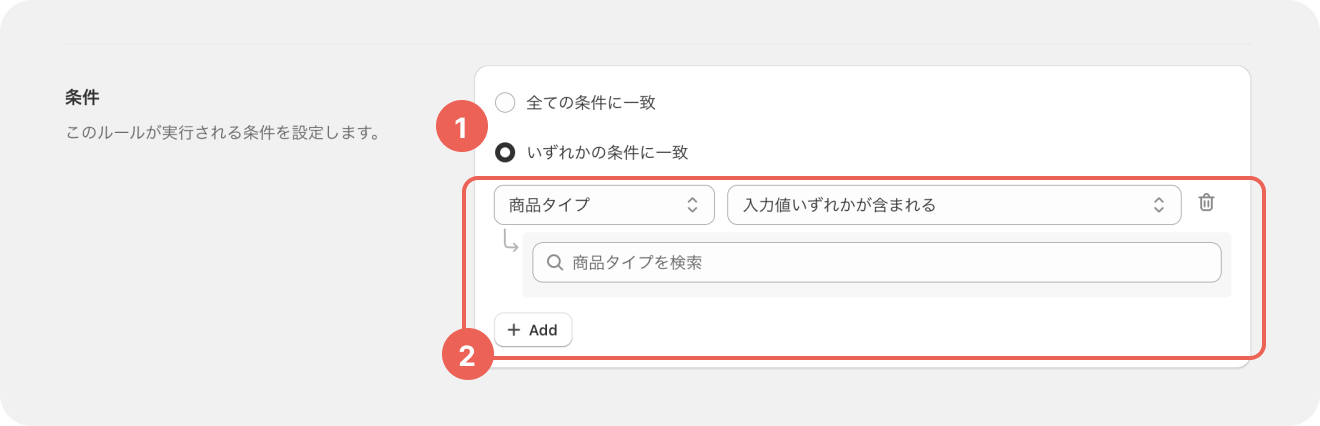Click the 条件 section heading

81,98
